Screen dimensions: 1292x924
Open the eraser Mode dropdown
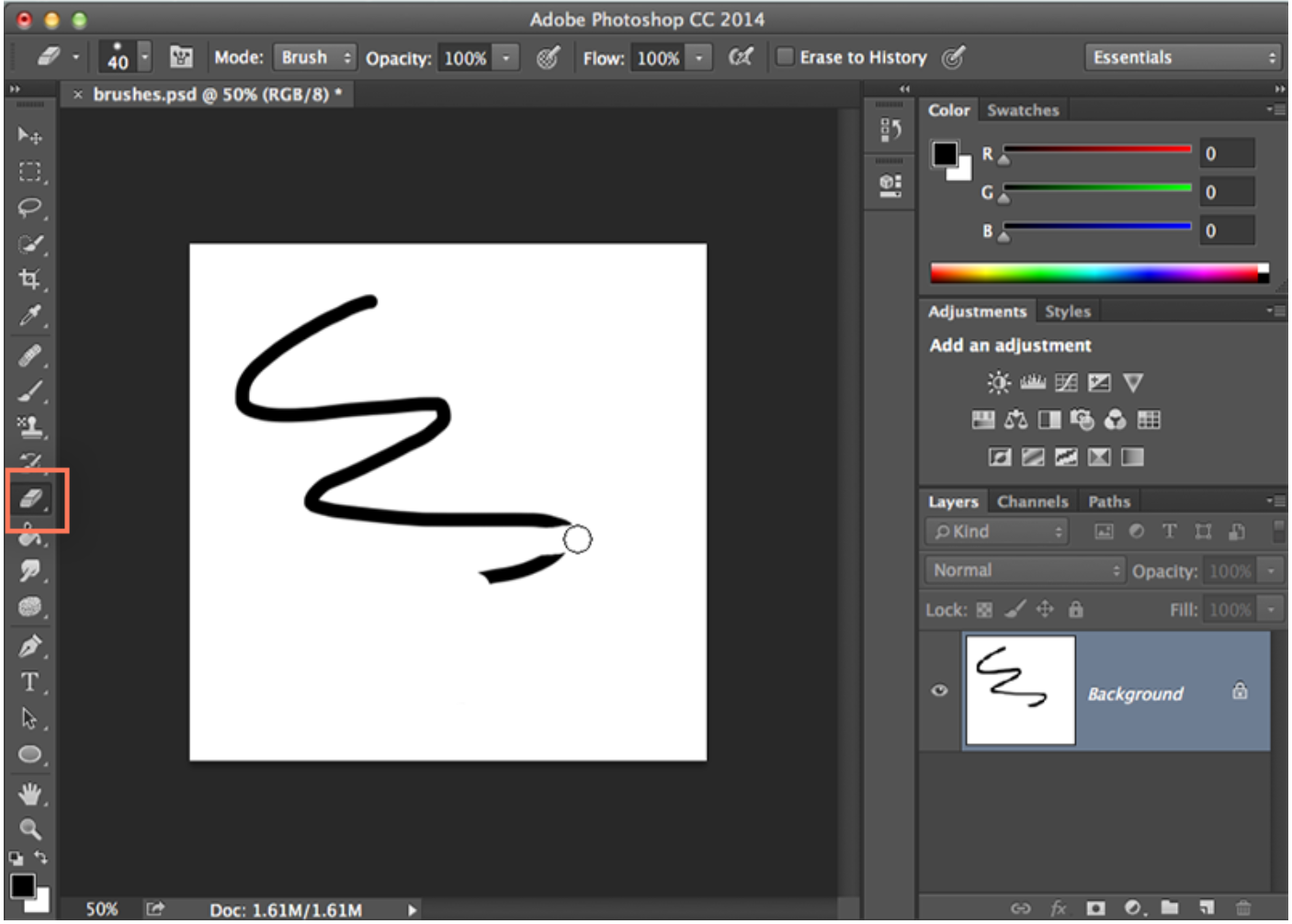pos(315,57)
